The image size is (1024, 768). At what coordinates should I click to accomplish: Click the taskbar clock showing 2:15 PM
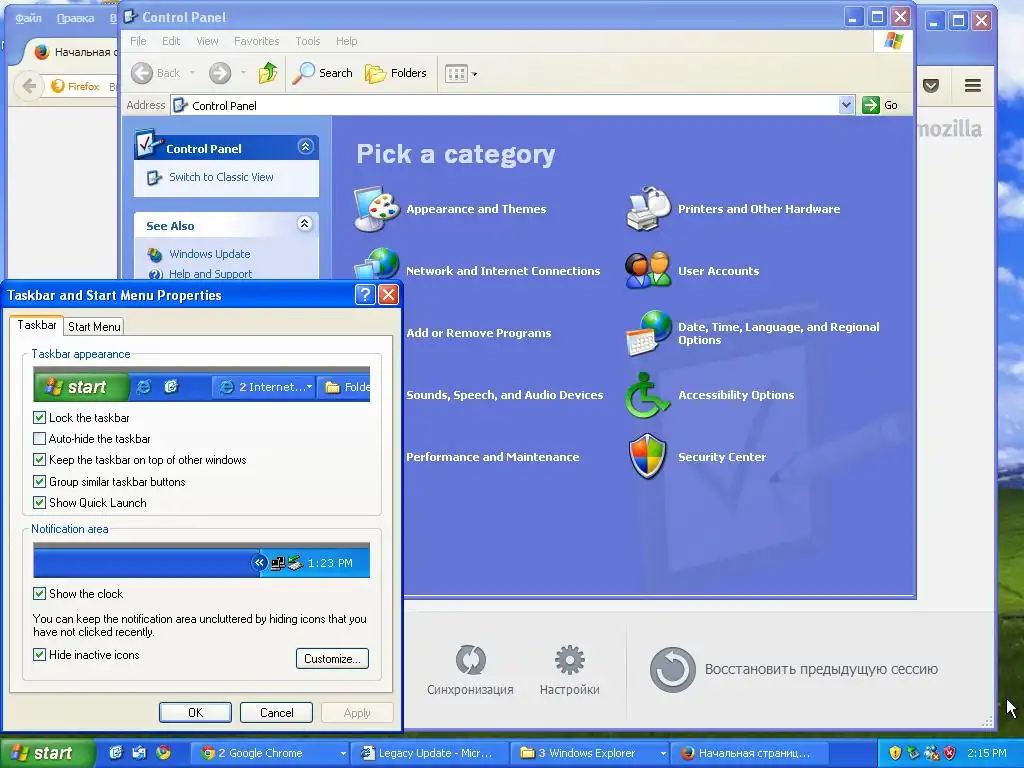tap(987, 753)
